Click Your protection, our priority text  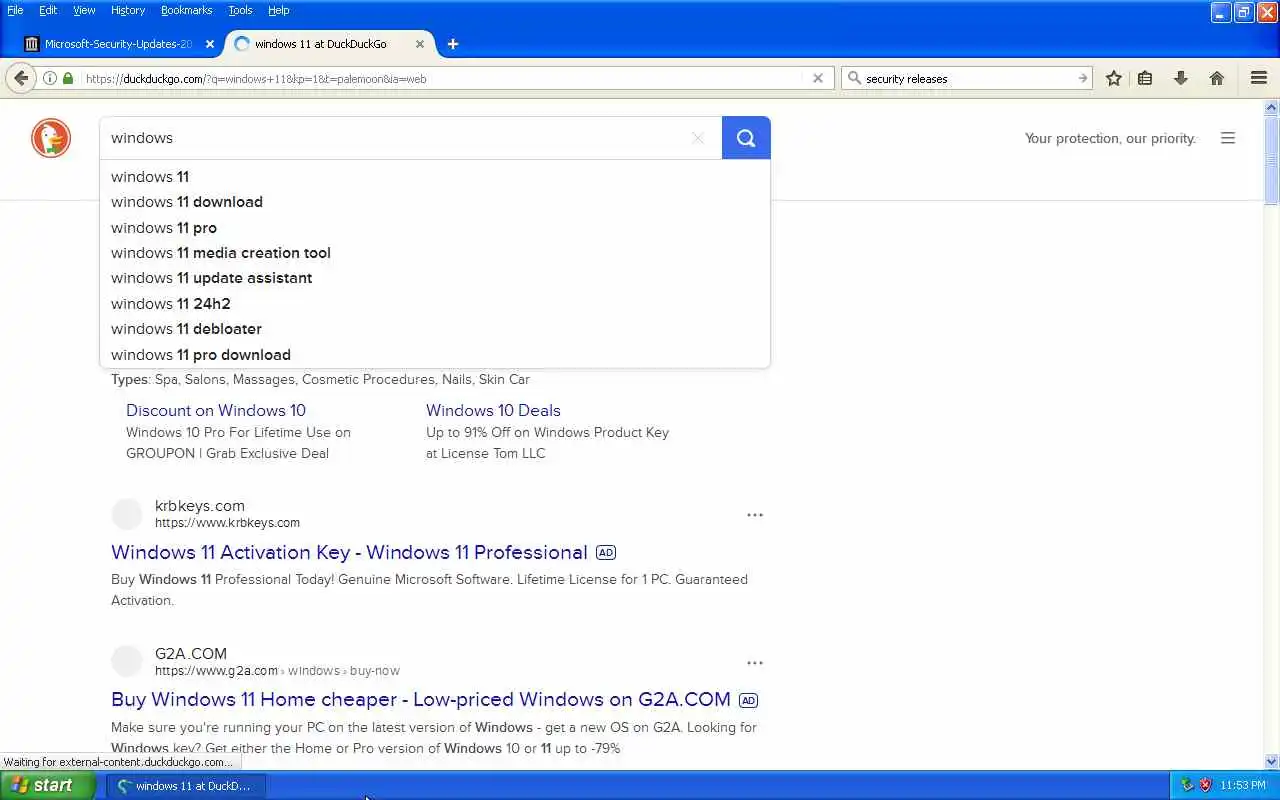tap(1110, 138)
